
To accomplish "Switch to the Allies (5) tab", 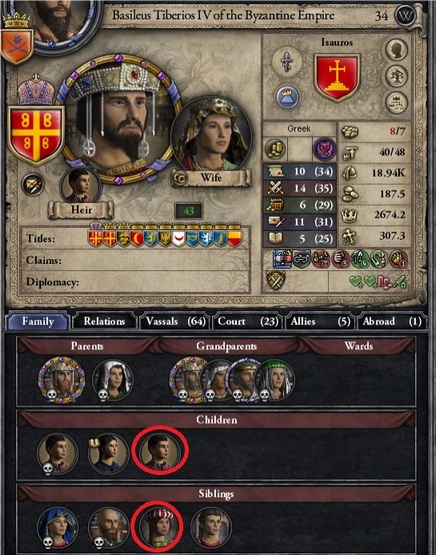I will [x=320, y=321].
